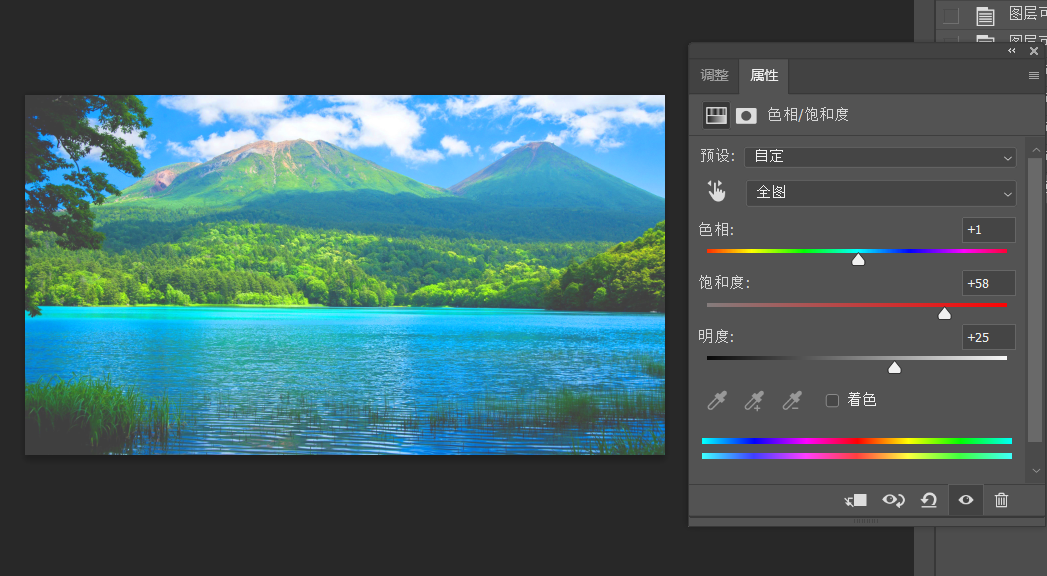
Task: Switch to the 调整 tab
Action: 714,75
